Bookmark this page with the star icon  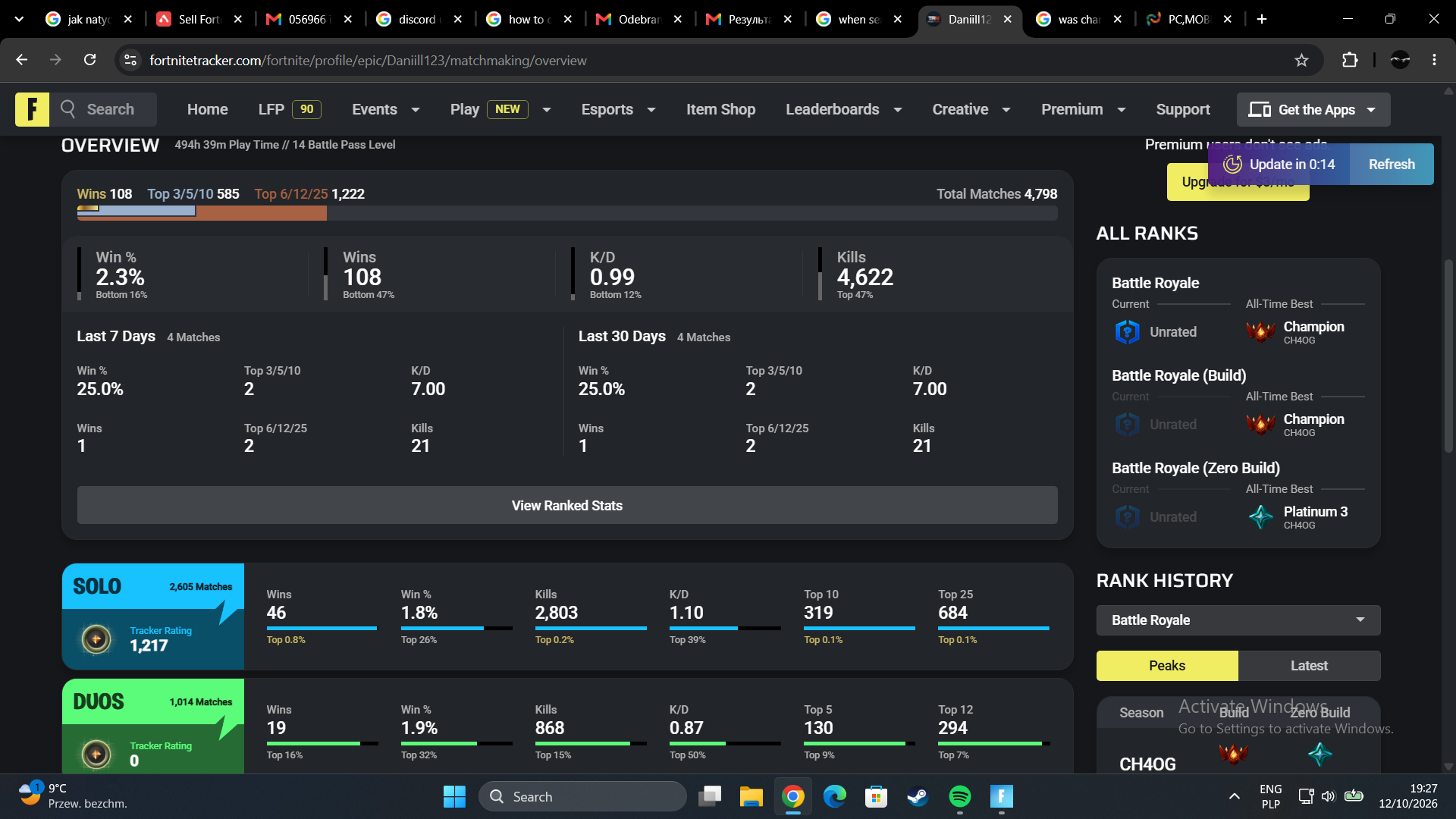(x=1301, y=60)
